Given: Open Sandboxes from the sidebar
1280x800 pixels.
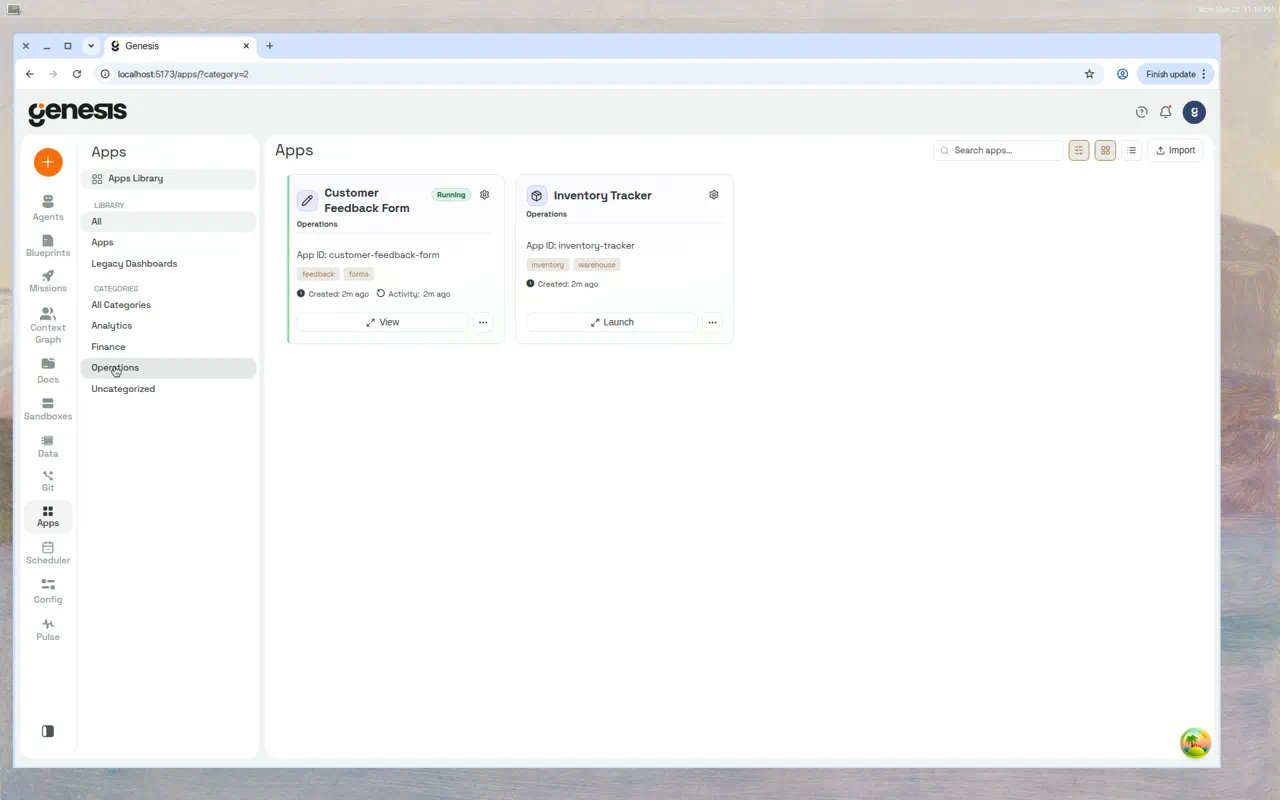Looking at the screenshot, I should (x=48, y=409).
